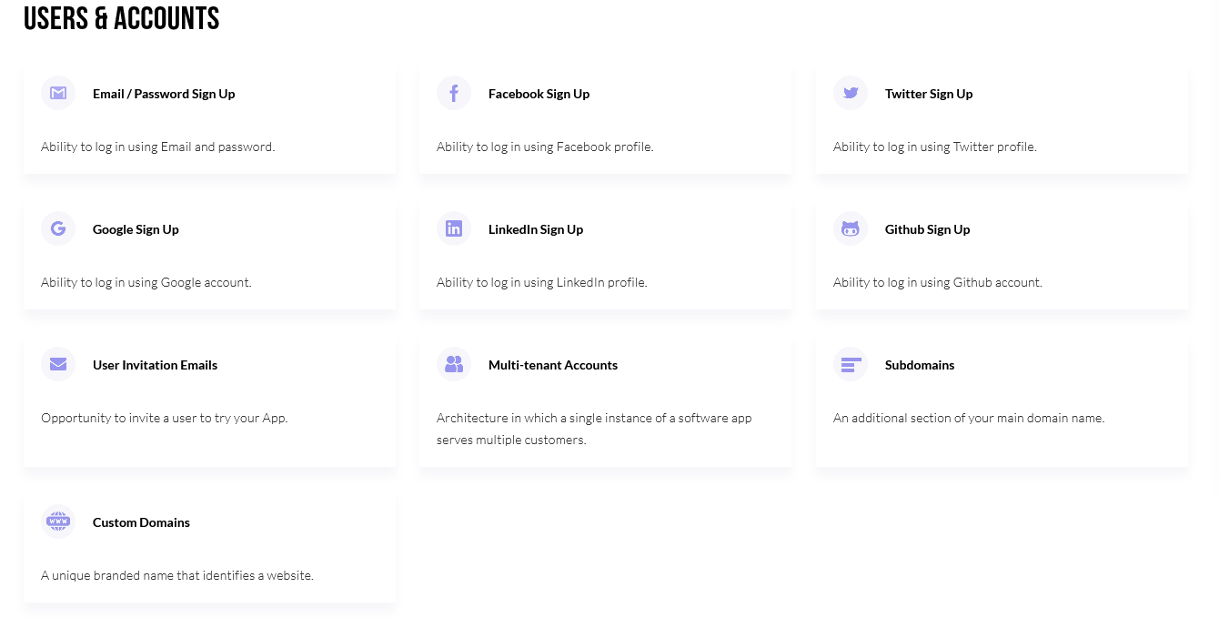The image size is (1220, 639).
Task: Click the Google G icon
Action: tap(58, 229)
